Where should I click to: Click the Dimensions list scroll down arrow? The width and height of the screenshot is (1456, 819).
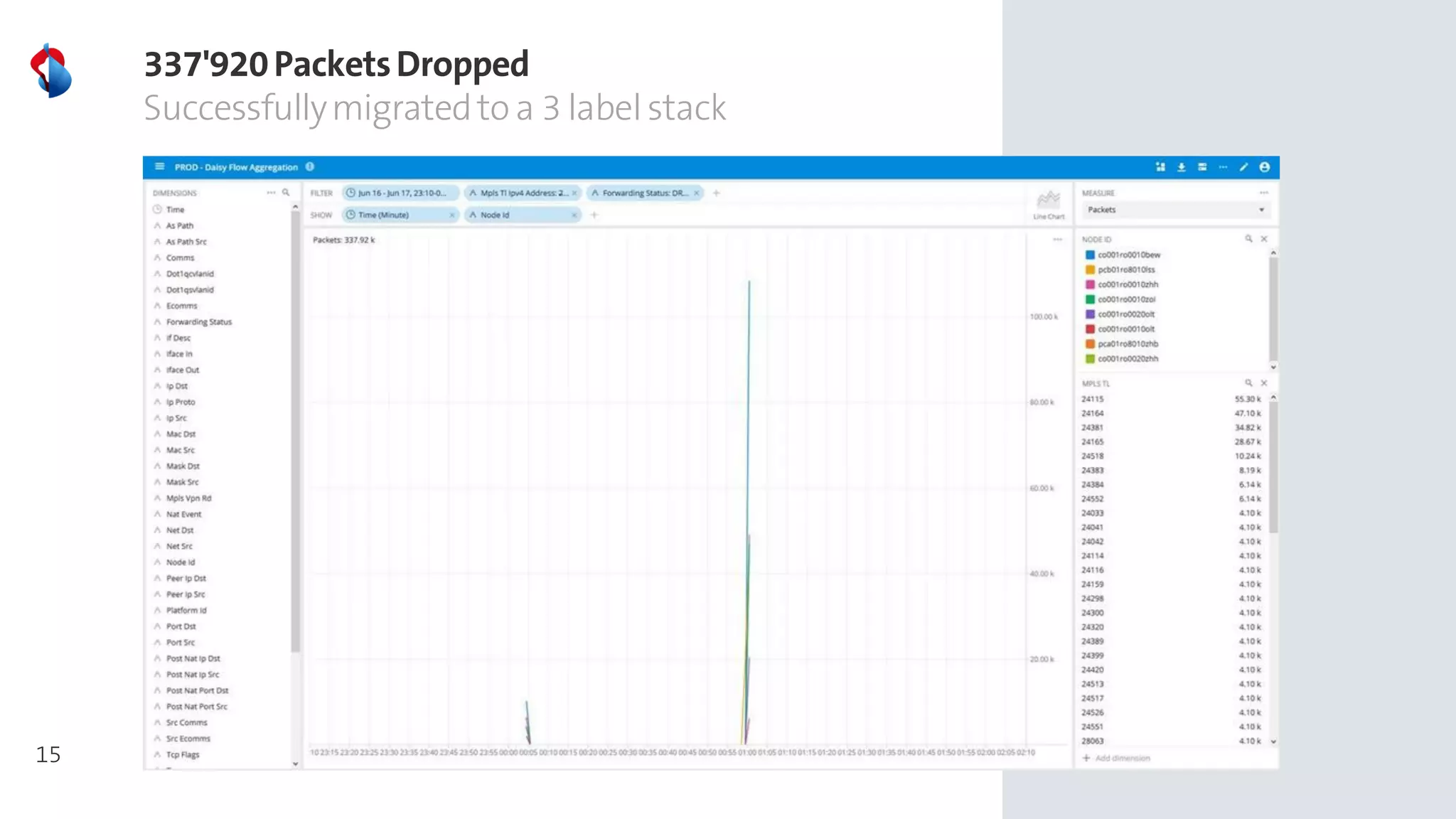click(x=295, y=764)
